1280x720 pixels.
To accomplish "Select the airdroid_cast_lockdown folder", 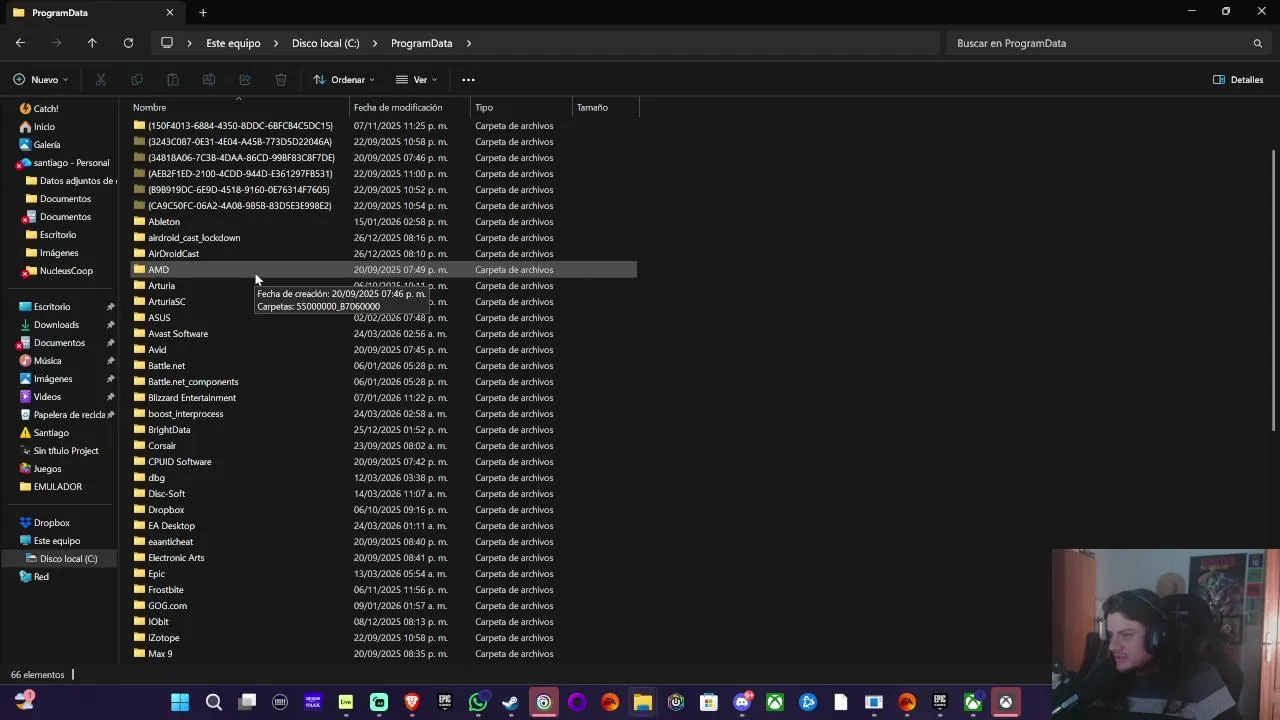I will click(384, 238).
